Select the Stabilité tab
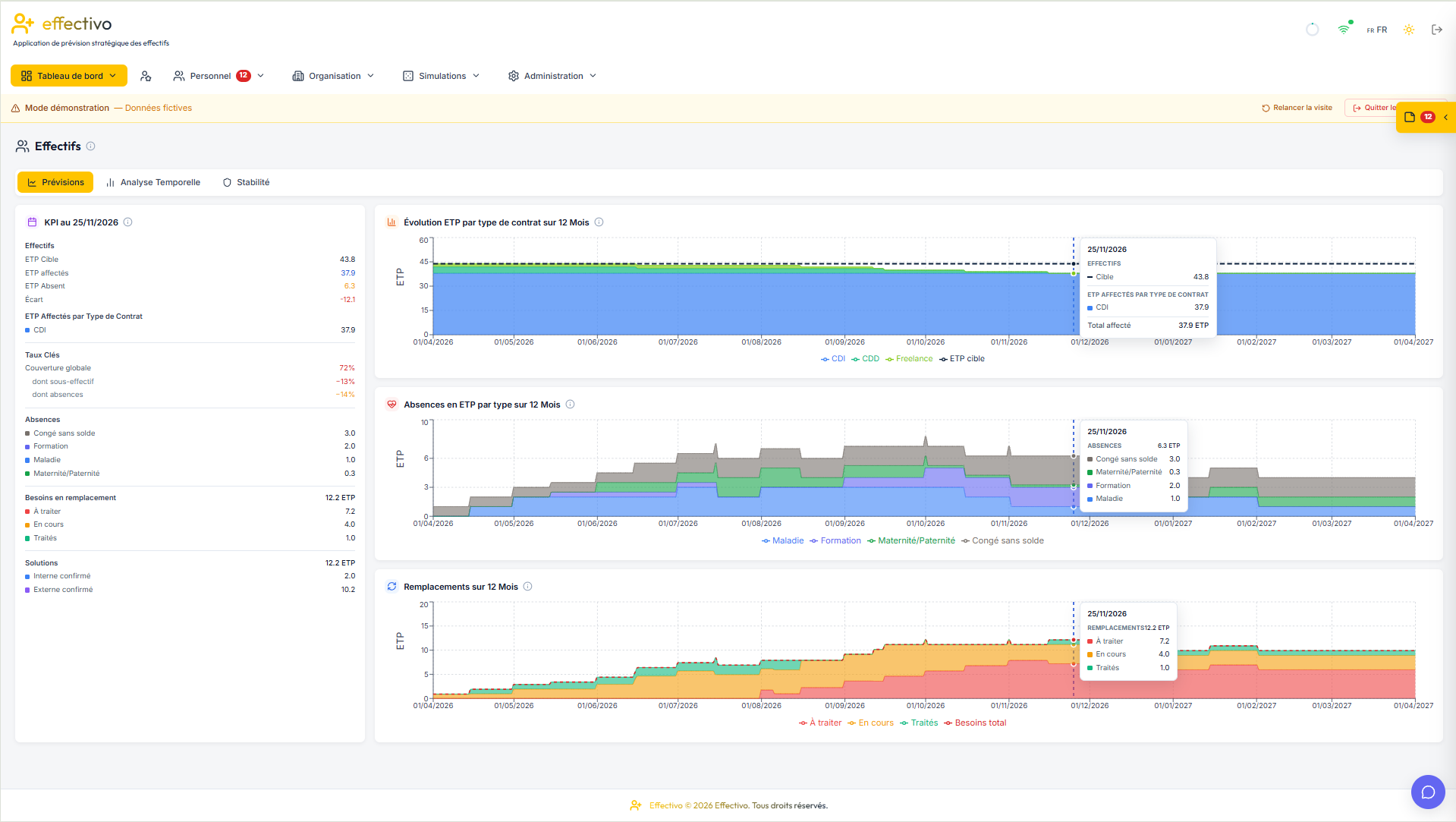The width and height of the screenshot is (1456, 822). click(246, 182)
